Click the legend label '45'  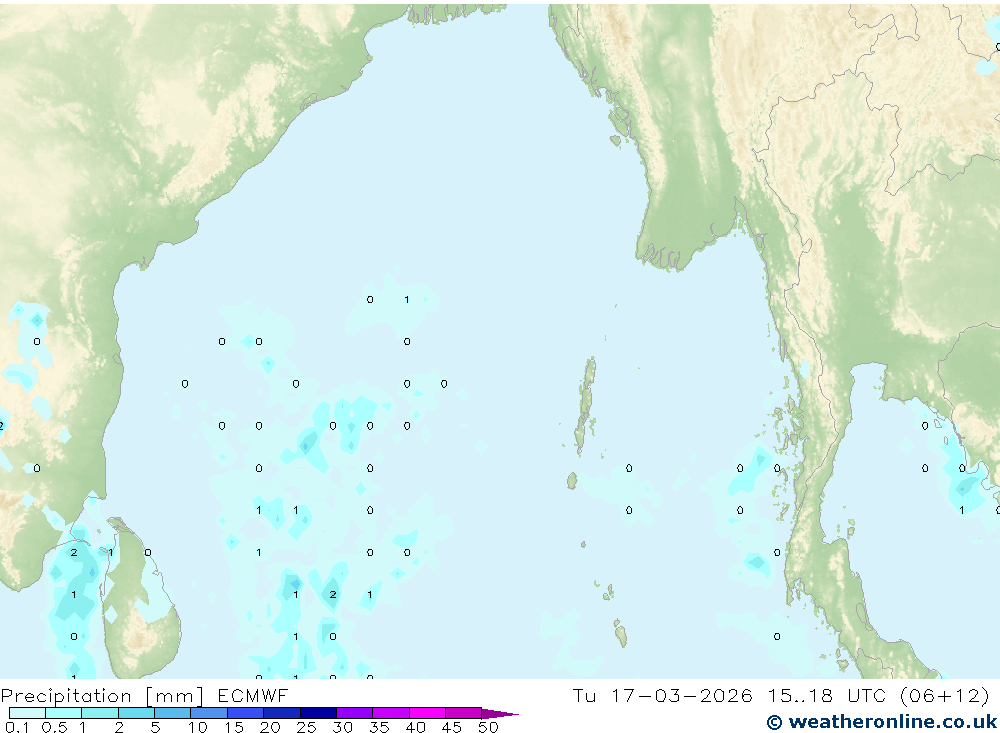pyautogui.click(x=452, y=727)
